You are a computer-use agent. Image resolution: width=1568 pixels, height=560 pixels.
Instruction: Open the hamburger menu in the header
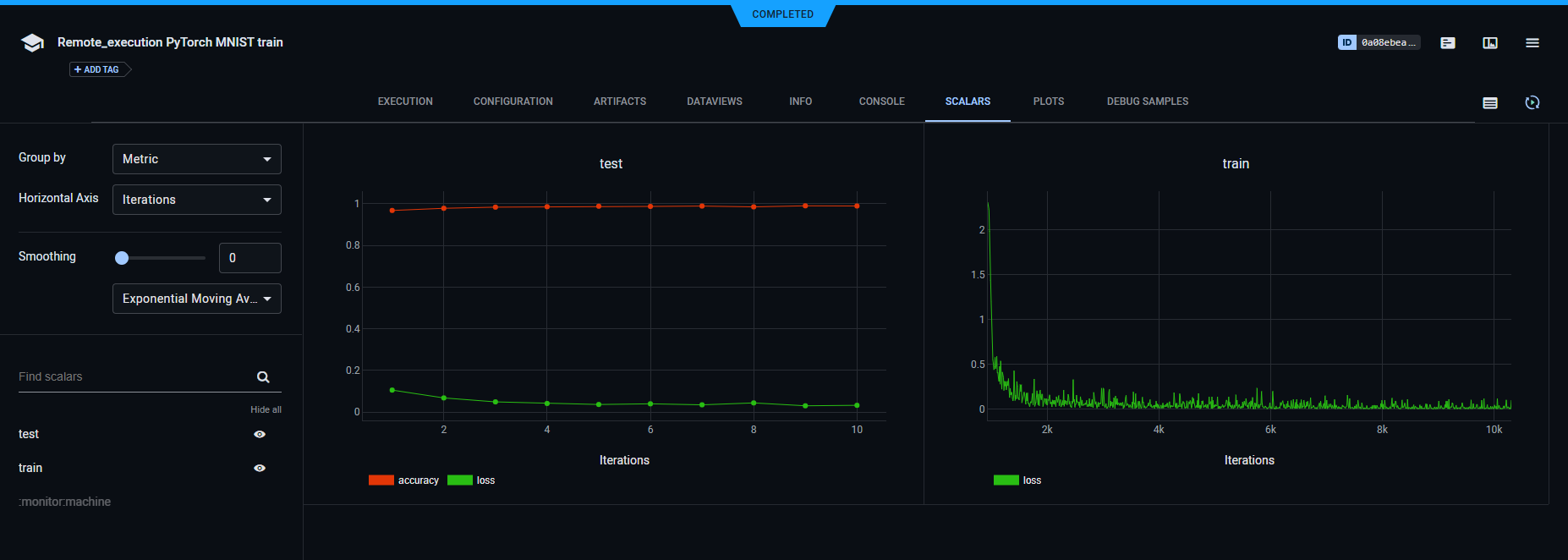[x=1532, y=43]
